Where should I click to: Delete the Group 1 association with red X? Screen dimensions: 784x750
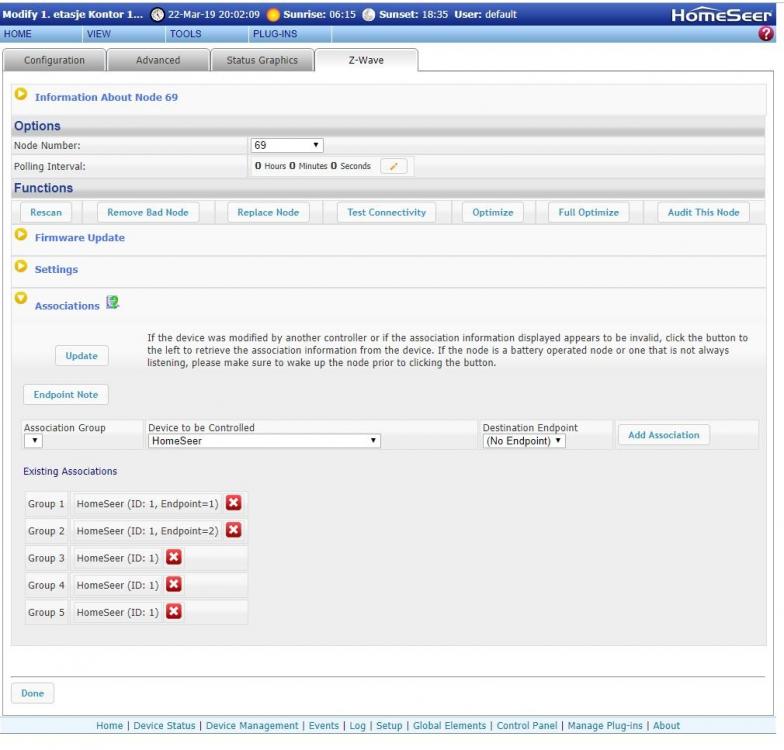234,503
